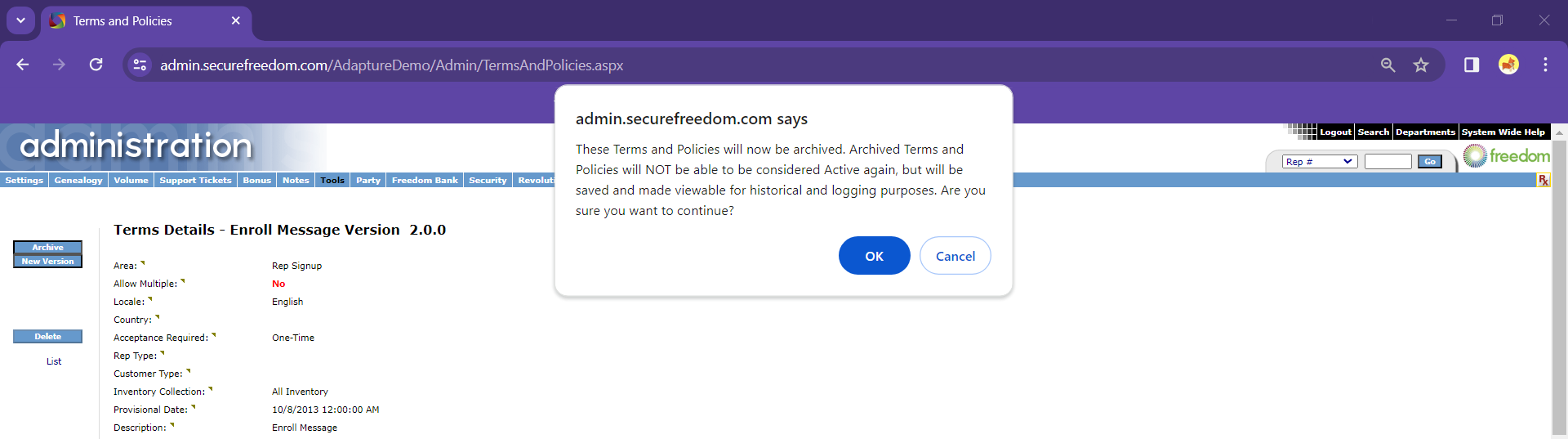Open the Chrome profile avatar
The width and height of the screenshot is (1568, 439).
coord(1508,65)
